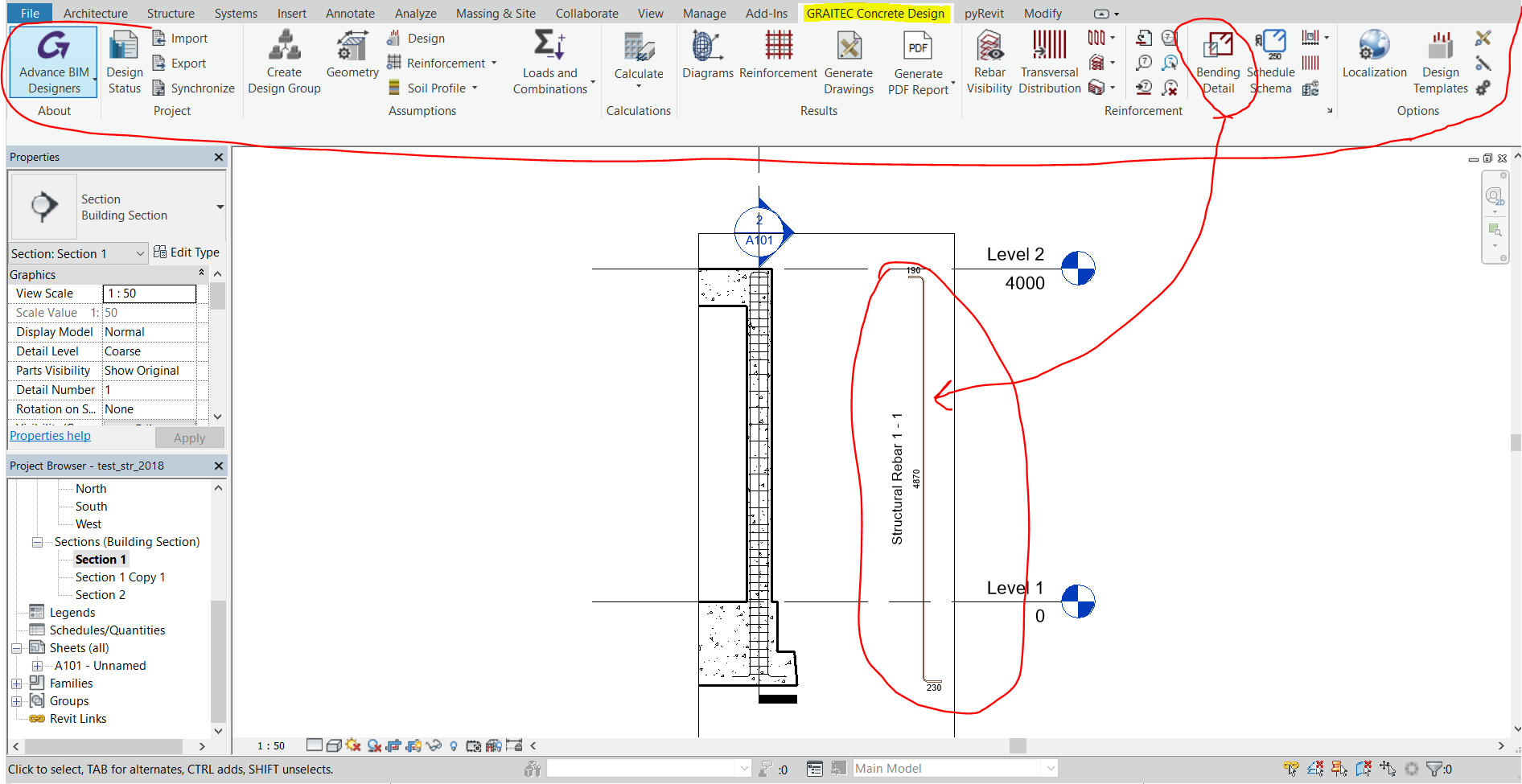The image size is (1522, 784).
Task: Open the Localization options
Action: pos(1374,47)
